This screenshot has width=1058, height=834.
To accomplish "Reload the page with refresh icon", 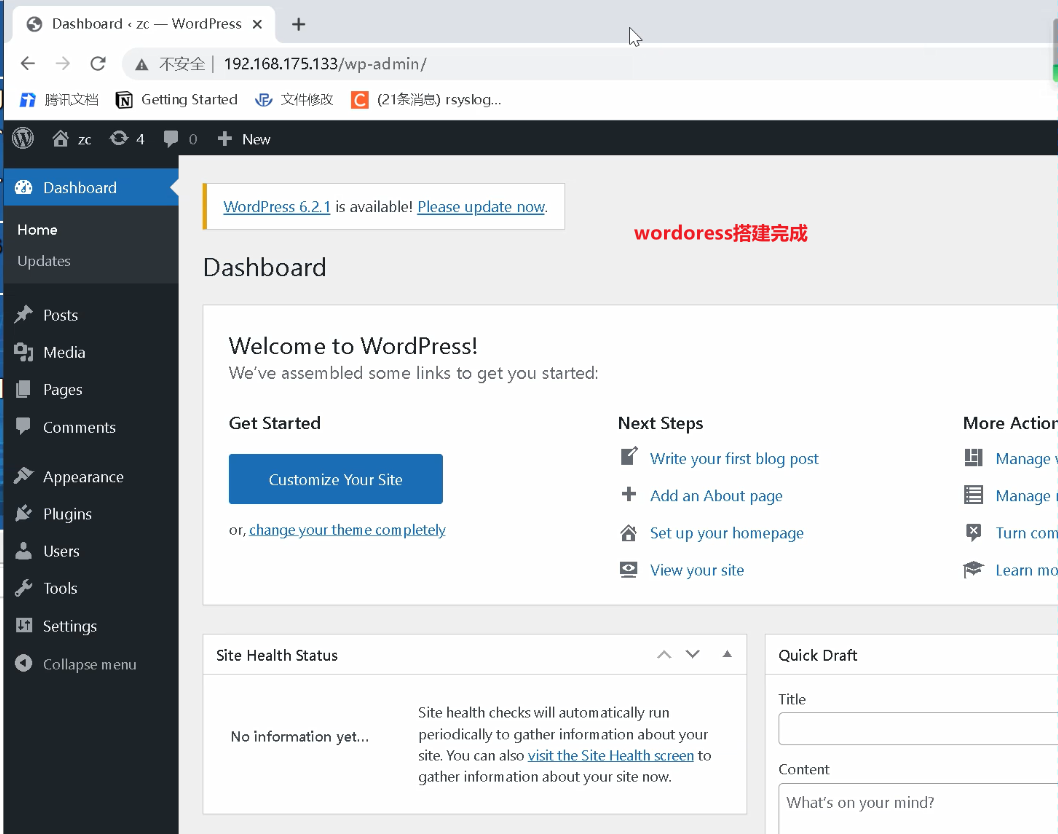I will 99,63.
